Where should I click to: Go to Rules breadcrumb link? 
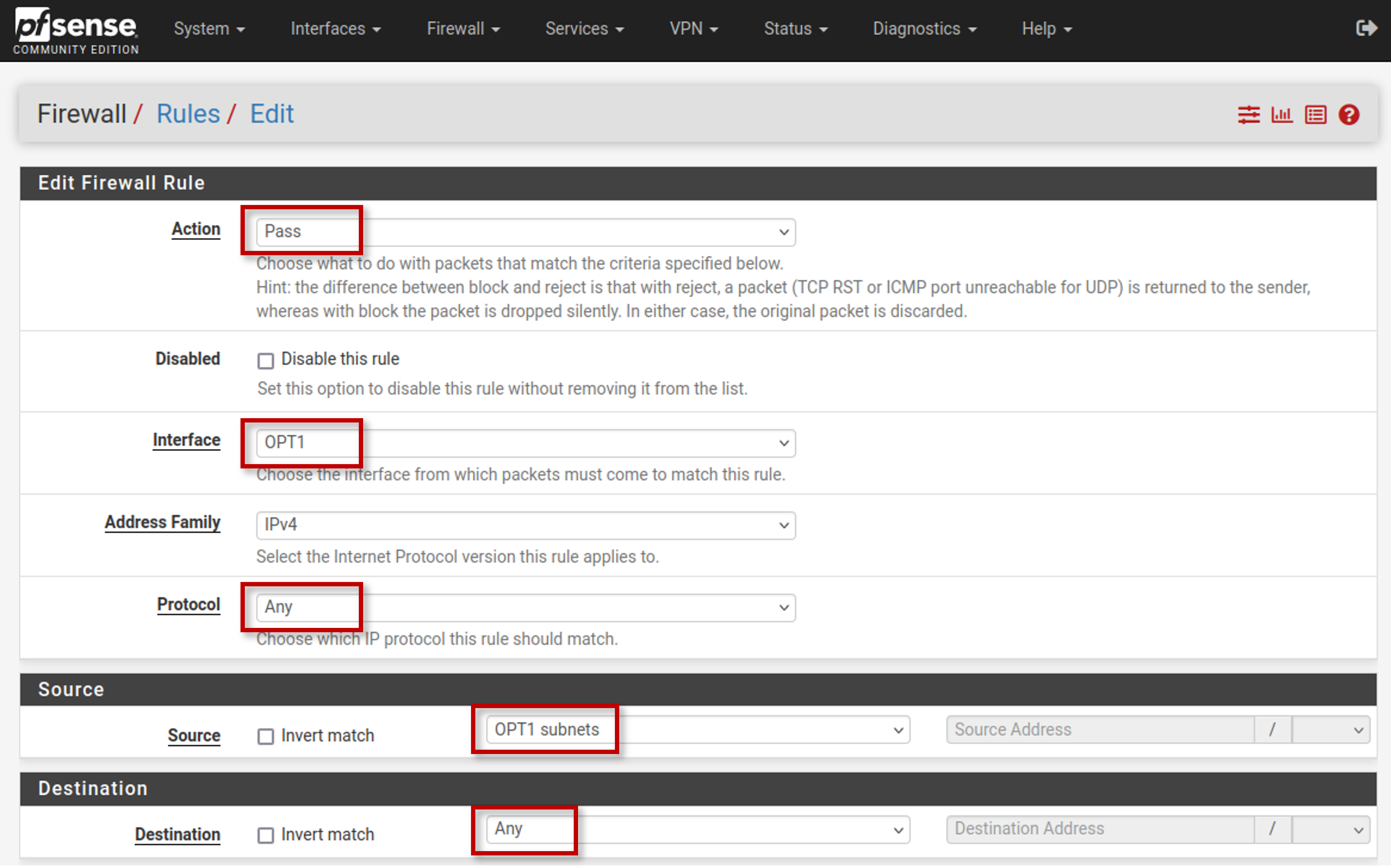[x=188, y=114]
